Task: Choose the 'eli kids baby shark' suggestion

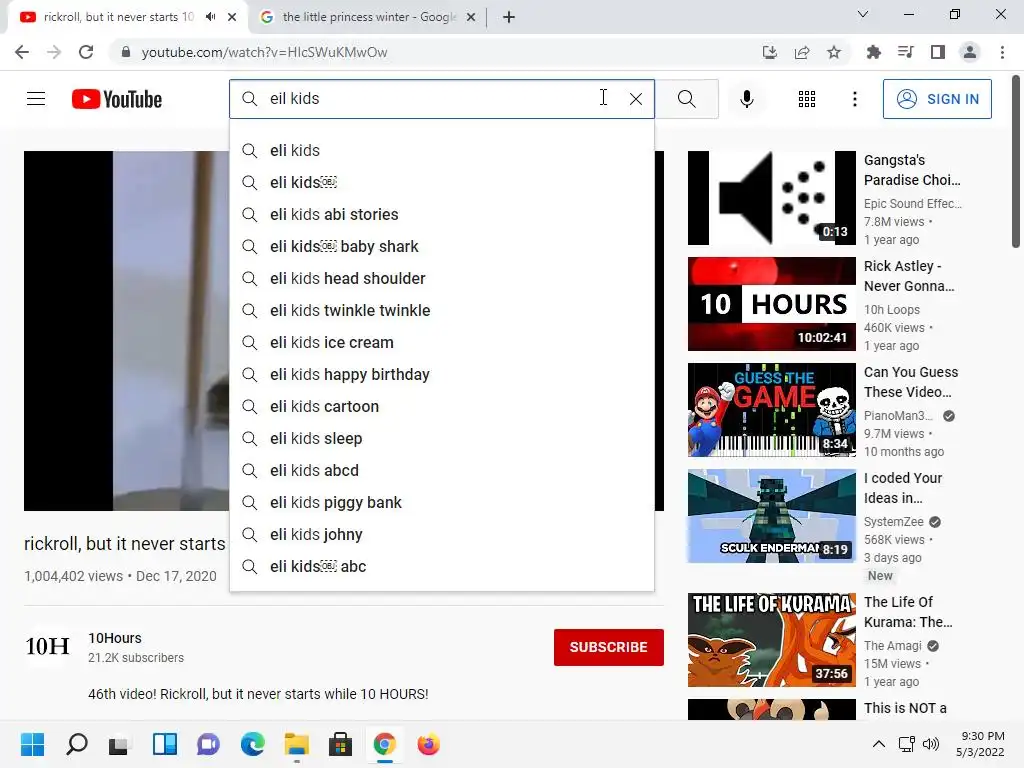Action: (x=442, y=246)
